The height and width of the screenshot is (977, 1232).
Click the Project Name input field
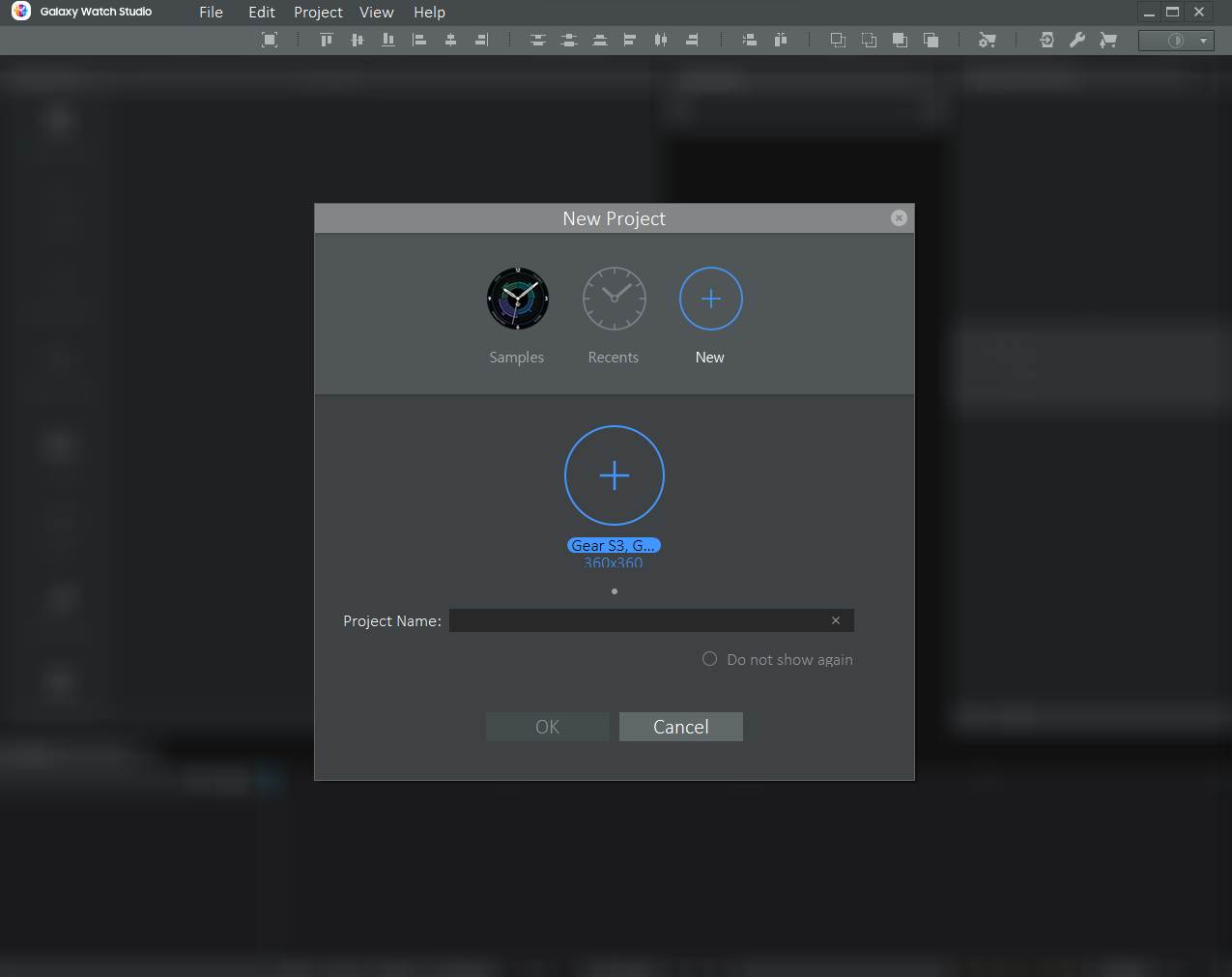pyautogui.click(x=651, y=620)
